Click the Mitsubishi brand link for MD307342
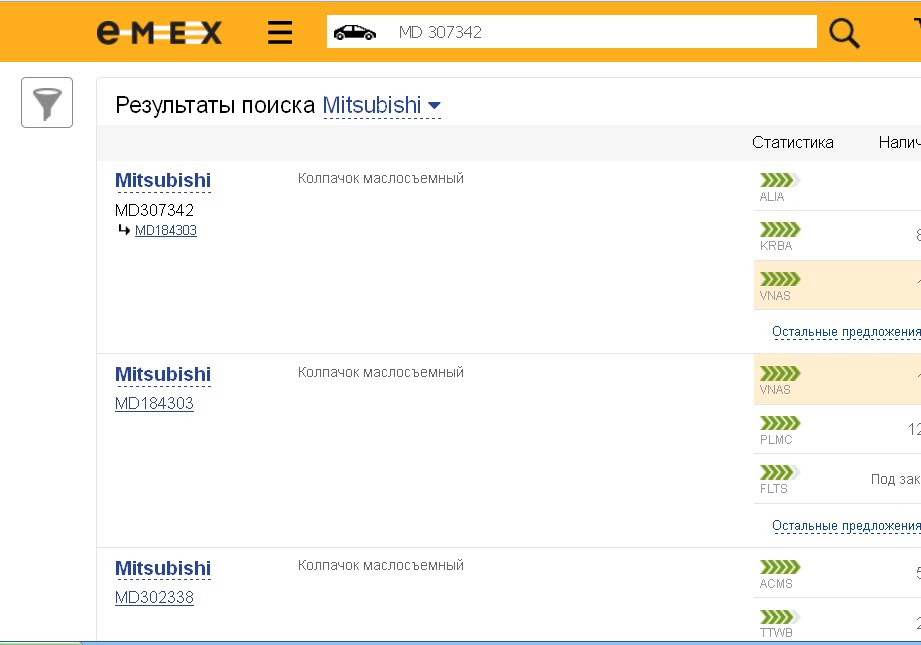Image resolution: width=921 pixels, height=645 pixels. (x=162, y=181)
